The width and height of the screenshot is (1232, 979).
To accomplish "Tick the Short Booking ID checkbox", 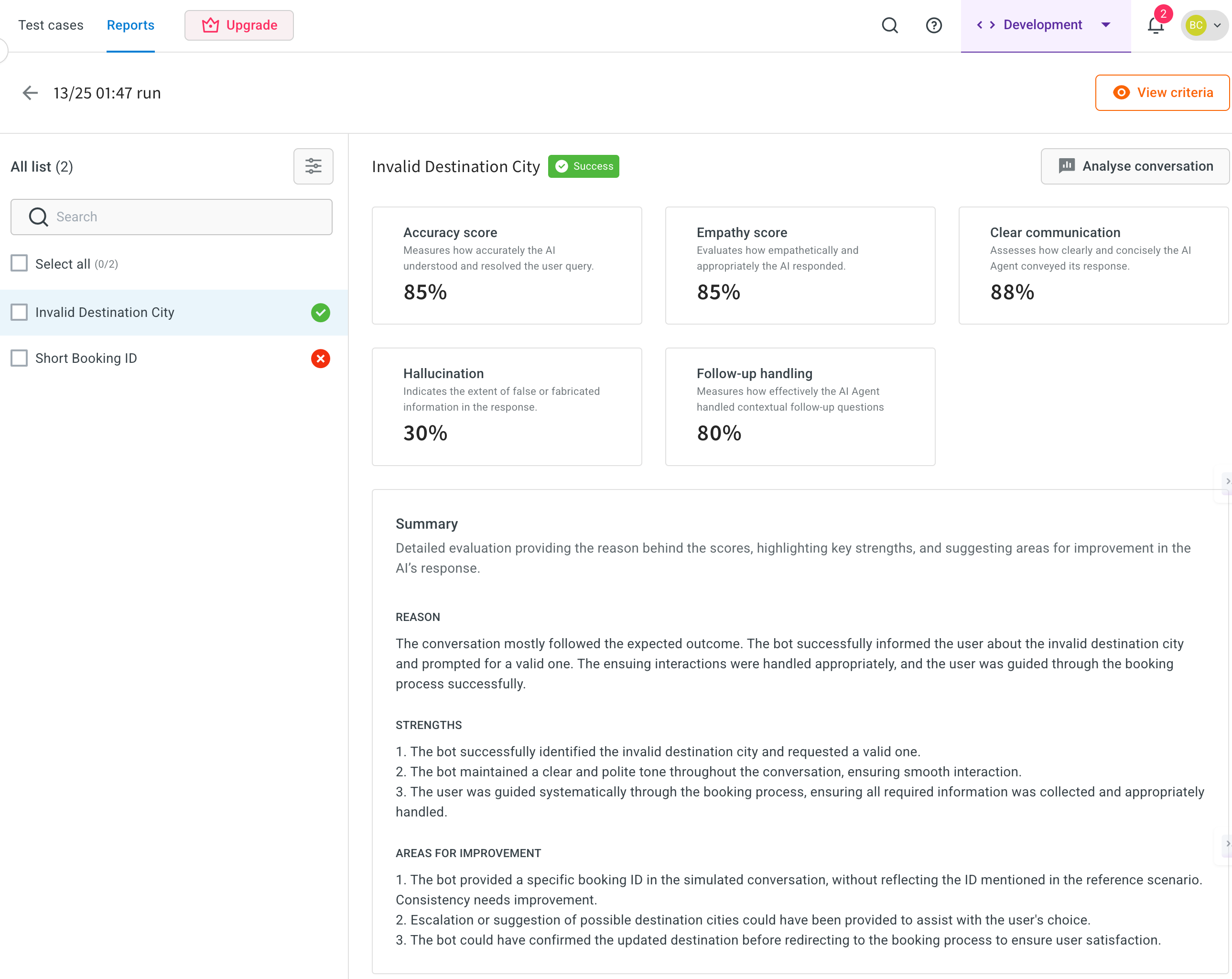I will [20, 359].
